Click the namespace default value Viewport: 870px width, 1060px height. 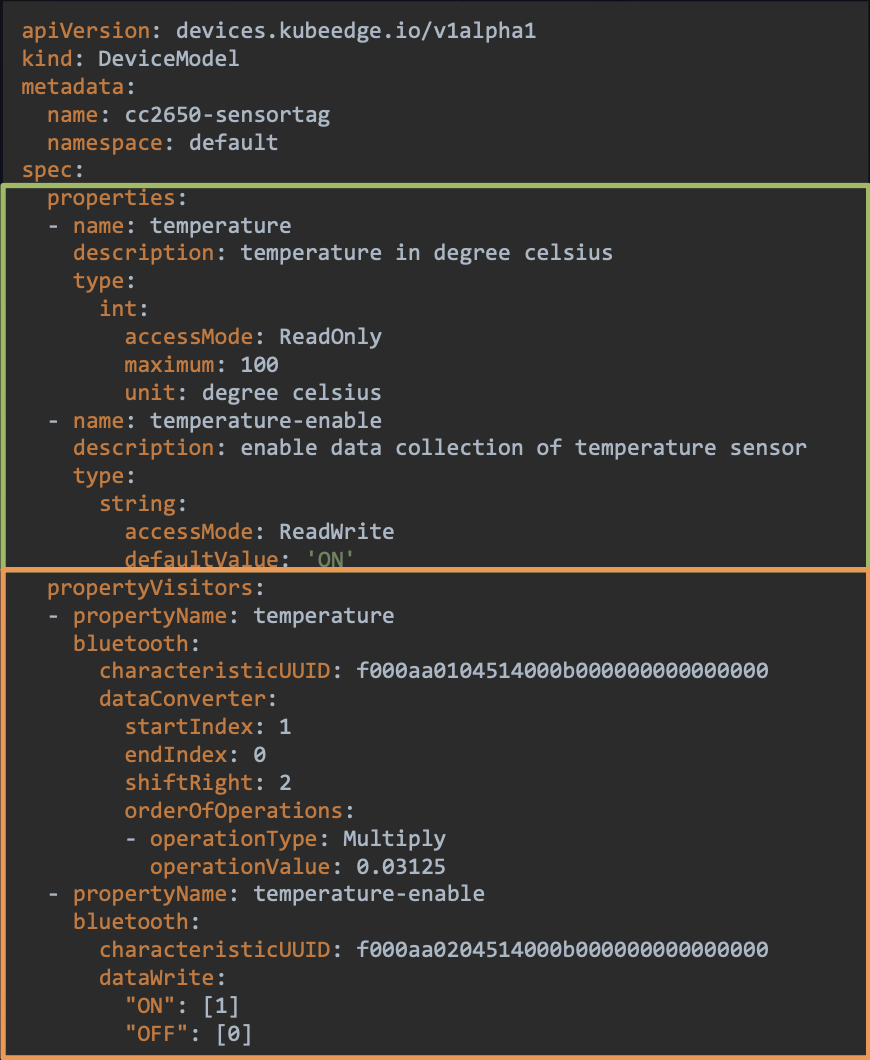click(233, 143)
